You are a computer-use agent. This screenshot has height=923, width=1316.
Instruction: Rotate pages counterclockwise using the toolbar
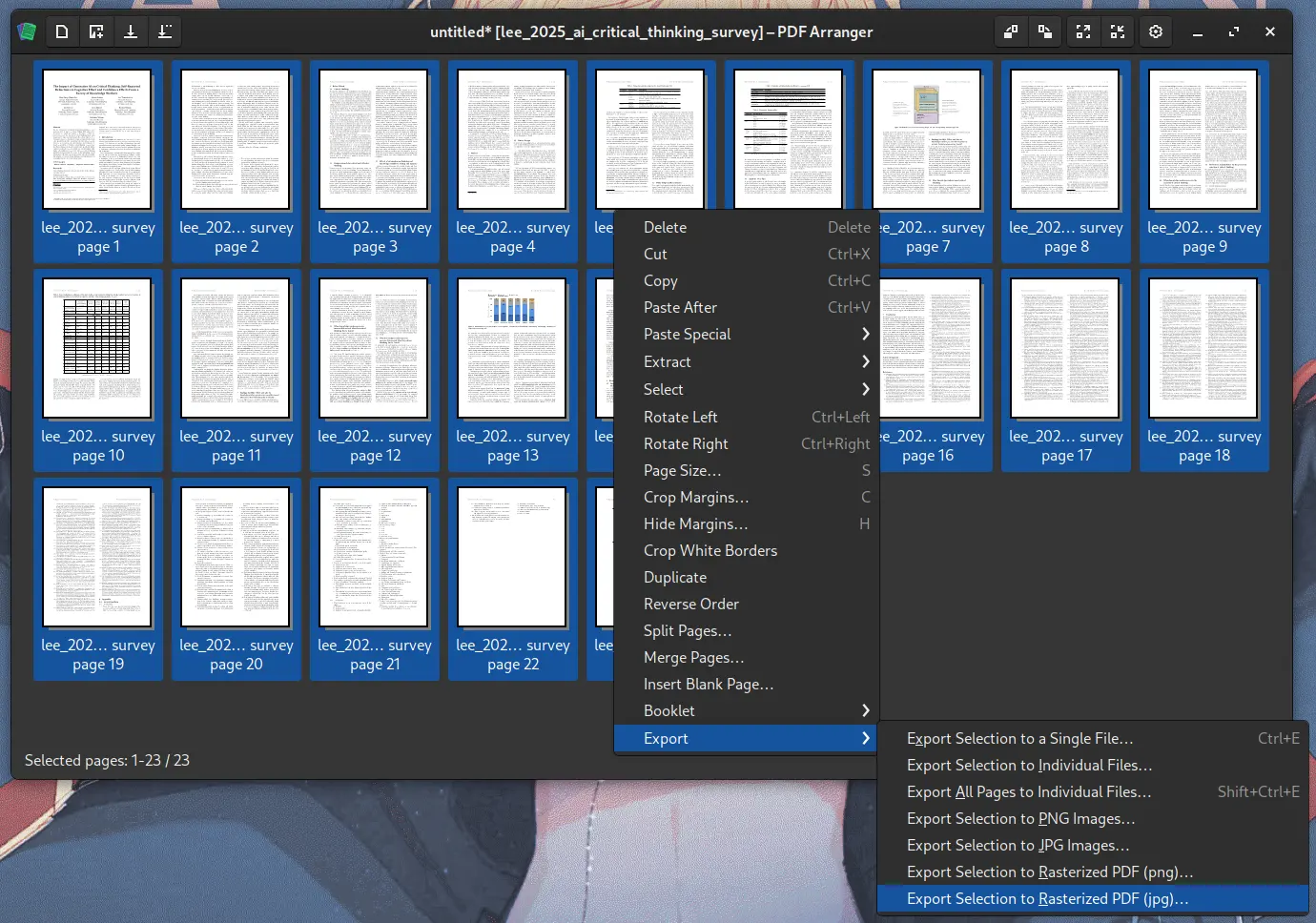click(x=1011, y=31)
